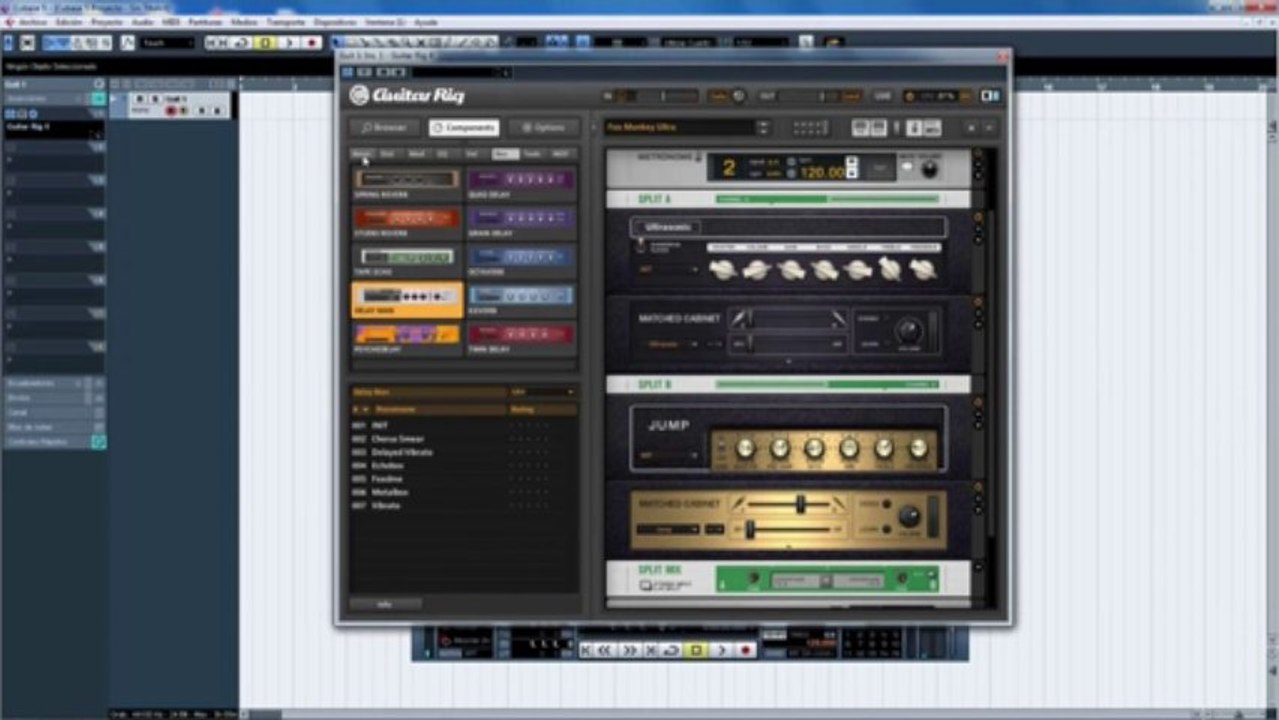Open the Options tab in Guitar Rig

(x=544, y=128)
